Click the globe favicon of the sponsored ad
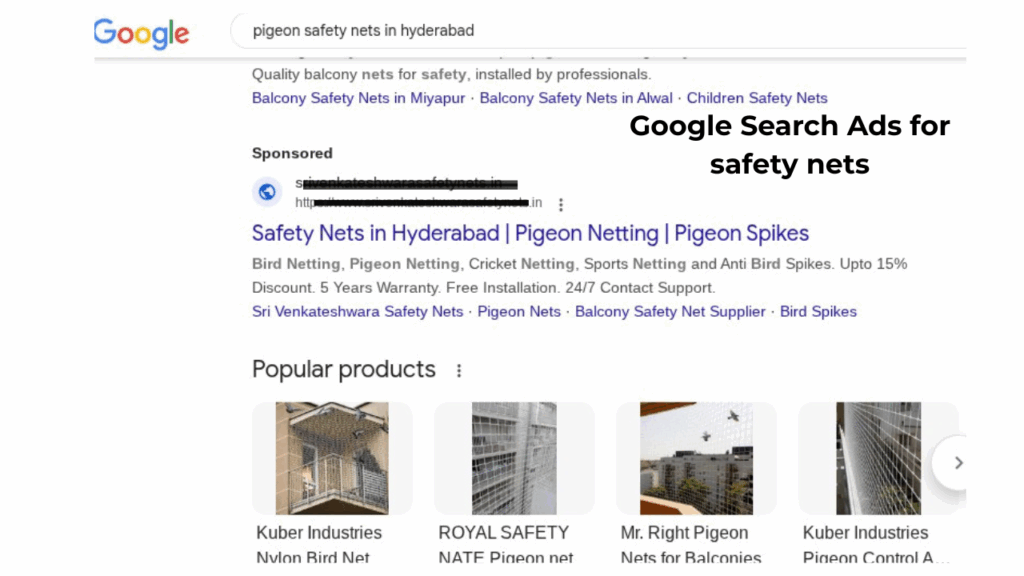The height and width of the screenshot is (576, 1024). coord(267,192)
